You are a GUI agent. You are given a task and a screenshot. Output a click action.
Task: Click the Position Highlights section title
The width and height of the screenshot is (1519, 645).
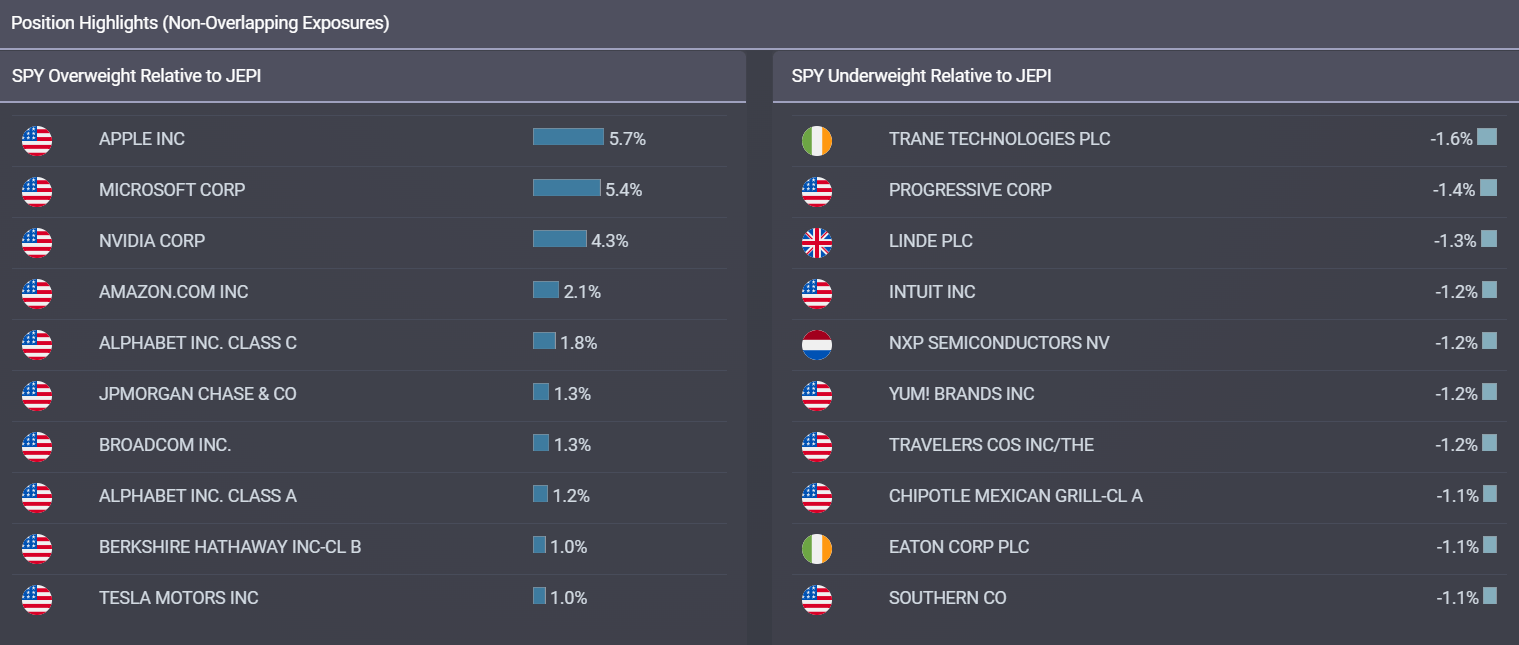pyautogui.click(x=200, y=23)
